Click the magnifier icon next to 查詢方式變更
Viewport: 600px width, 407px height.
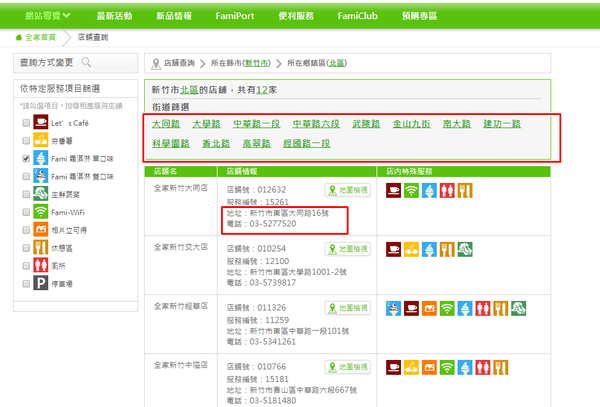pos(86,62)
